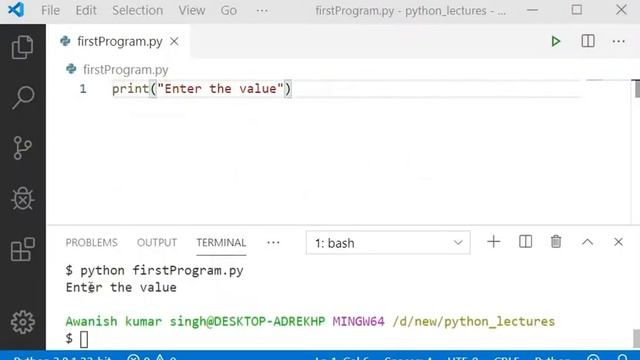The height and width of the screenshot is (360, 640).
Task: Click the terminal vertical scrollbar
Action: pos(636,338)
